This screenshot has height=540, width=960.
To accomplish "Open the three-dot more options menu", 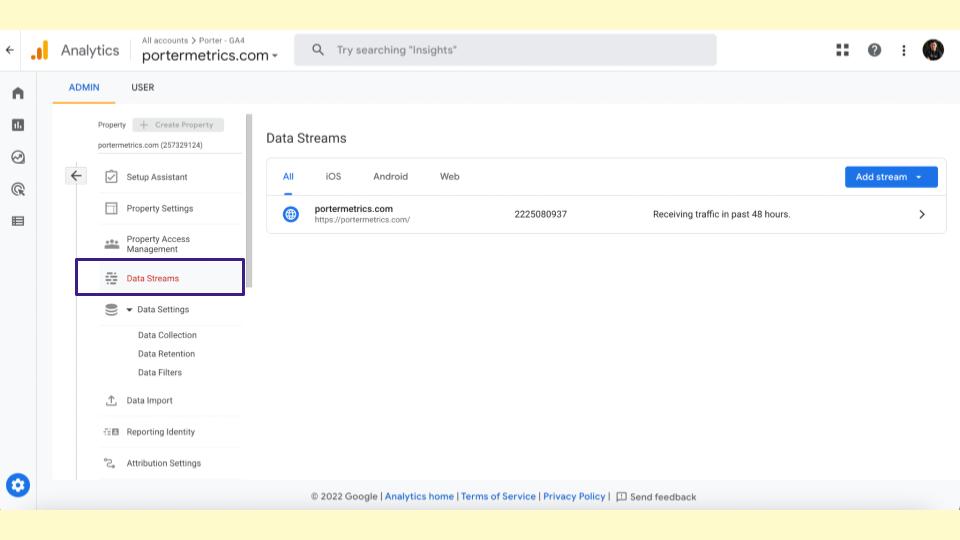I will [x=904, y=50].
